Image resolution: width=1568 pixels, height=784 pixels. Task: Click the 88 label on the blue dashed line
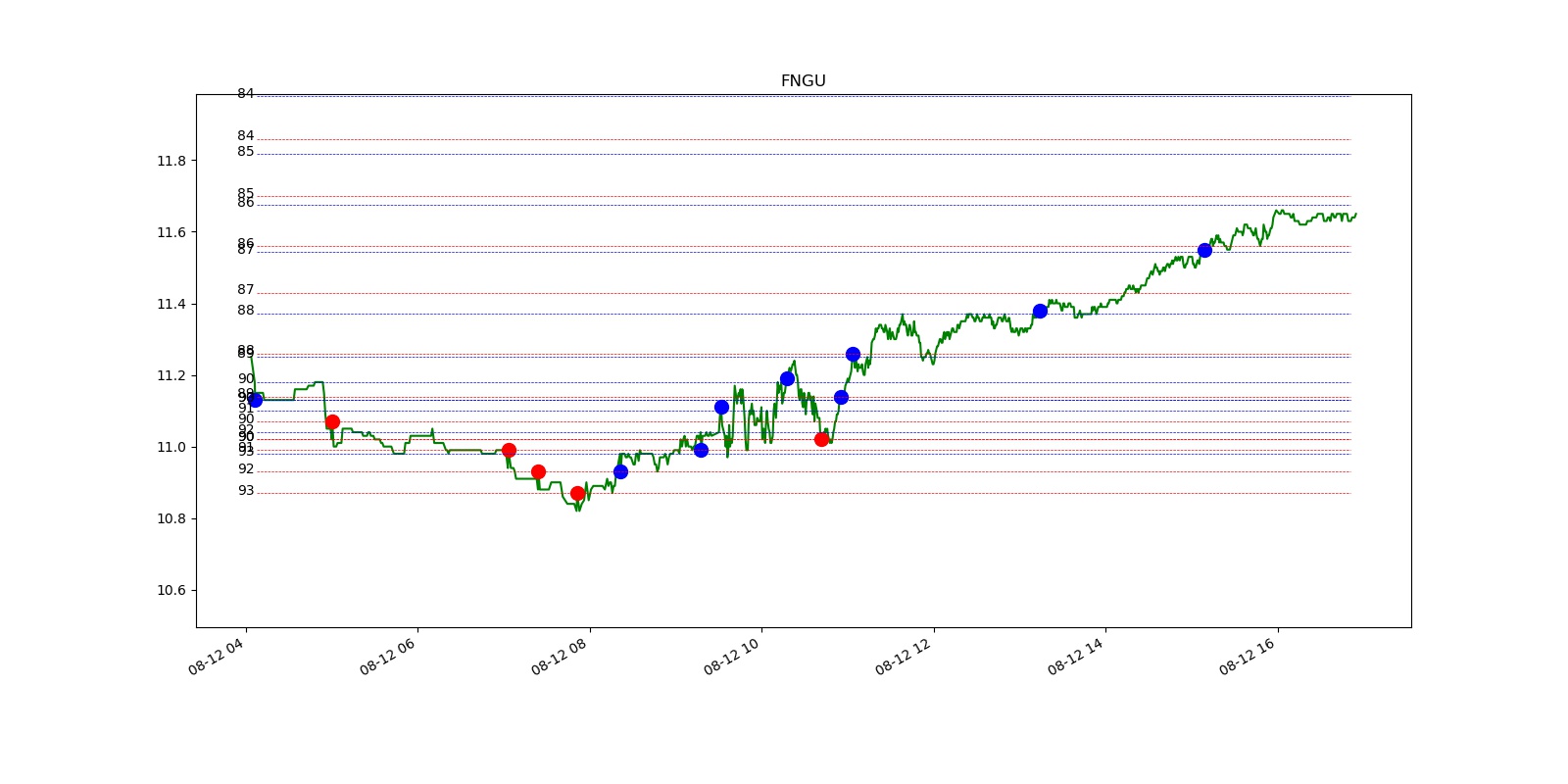click(x=245, y=311)
